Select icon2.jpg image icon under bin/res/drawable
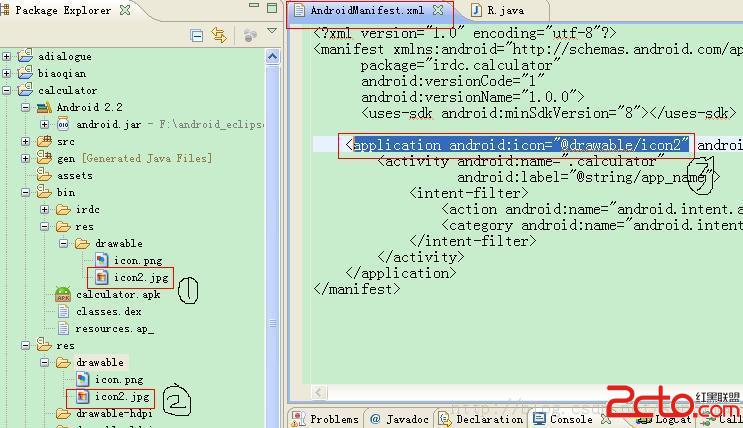Viewport: 743px width, 428px height. [x=101, y=277]
